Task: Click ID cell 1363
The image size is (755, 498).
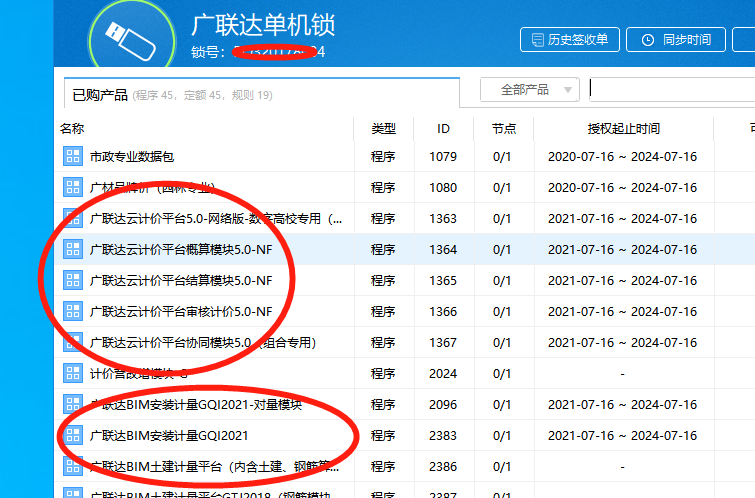Action: tap(443, 219)
